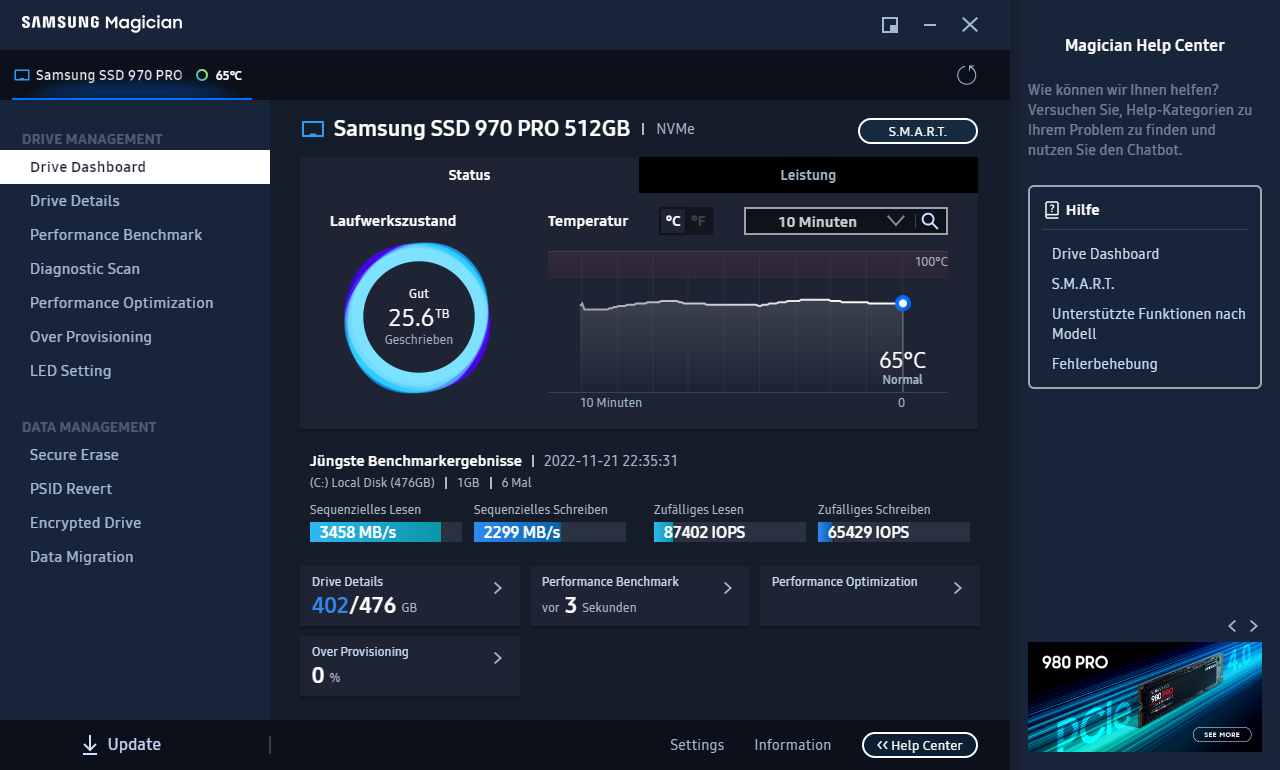The height and width of the screenshot is (770, 1280).
Task: Click the SSD icon next to the drive name heading
Action: 313,129
